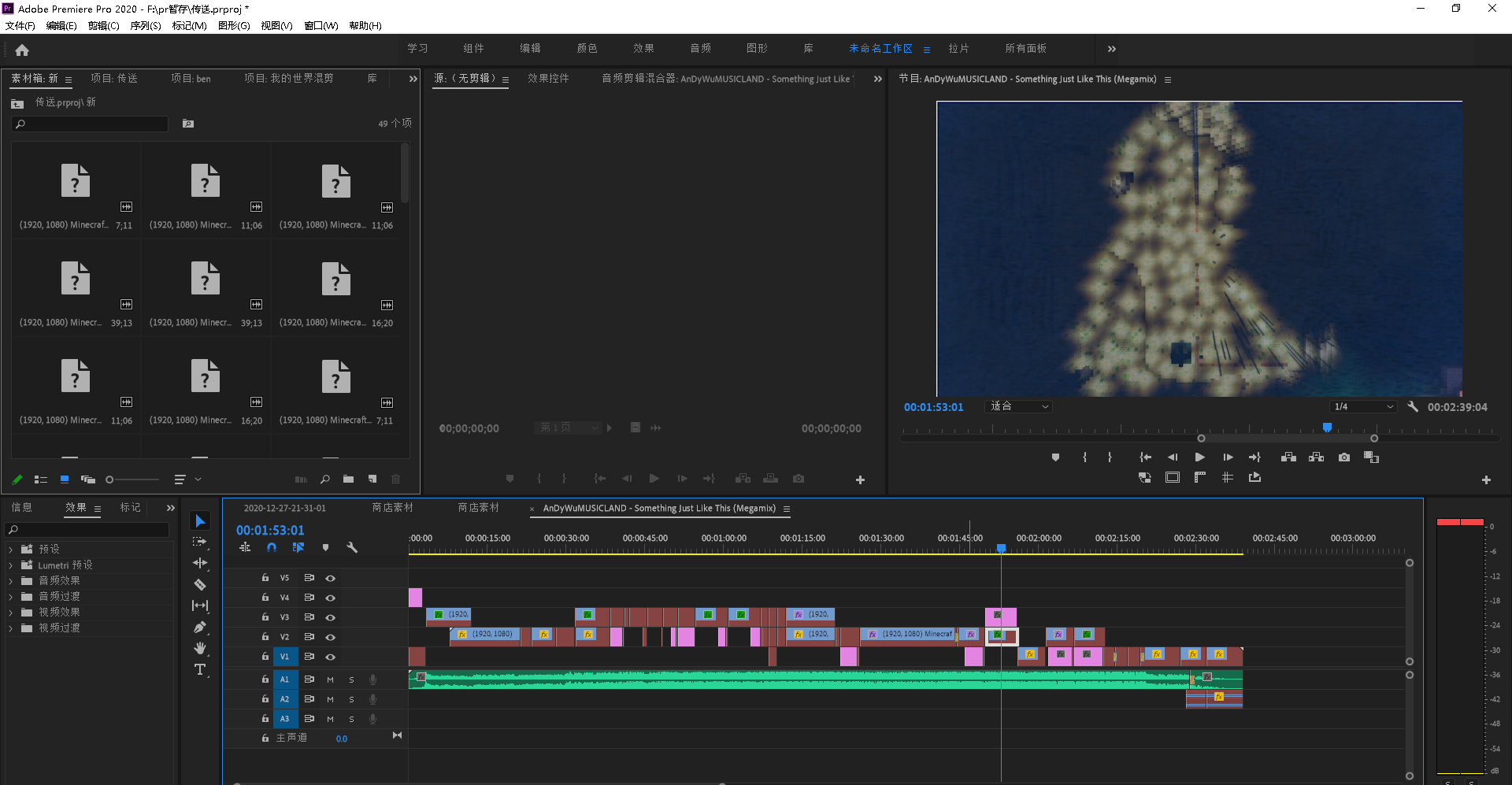Click the program timecode 00:01:53:01
The width and height of the screenshot is (1512, 785).
click(933, 407)
